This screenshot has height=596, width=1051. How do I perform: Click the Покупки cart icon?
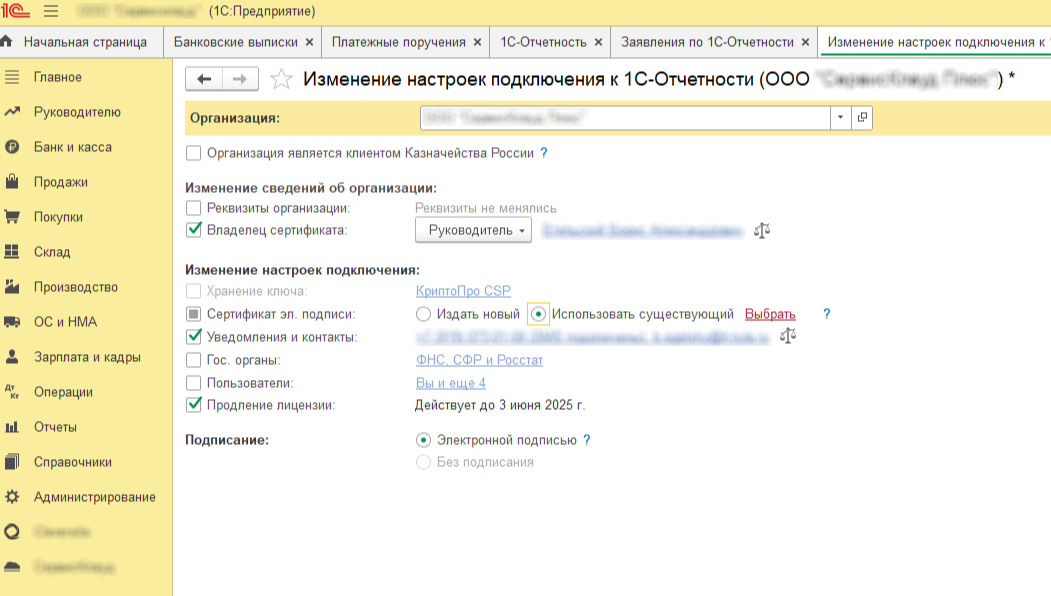click(x=12, y=217)
